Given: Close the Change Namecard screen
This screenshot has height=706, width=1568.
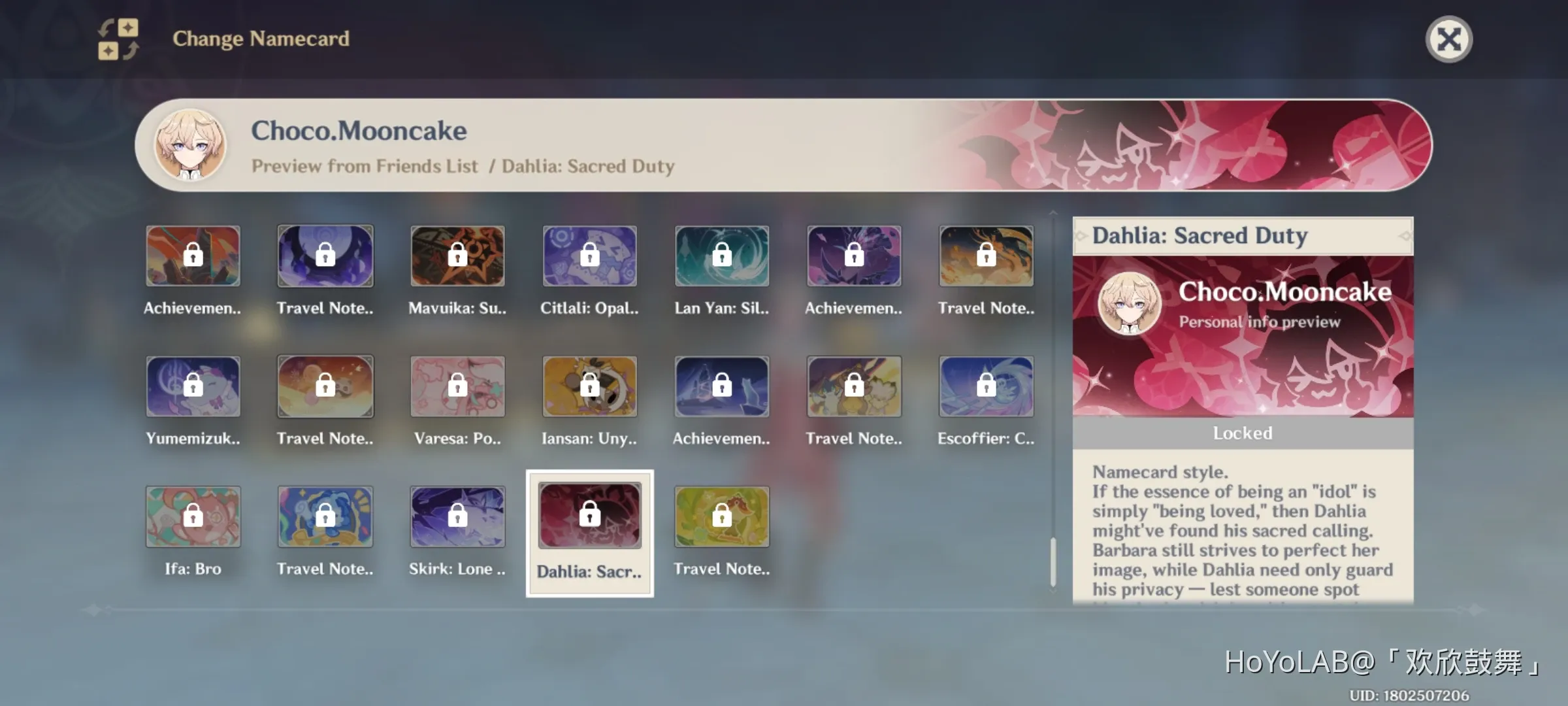Looking at the screenshot, I should (x=1448, y=39).
